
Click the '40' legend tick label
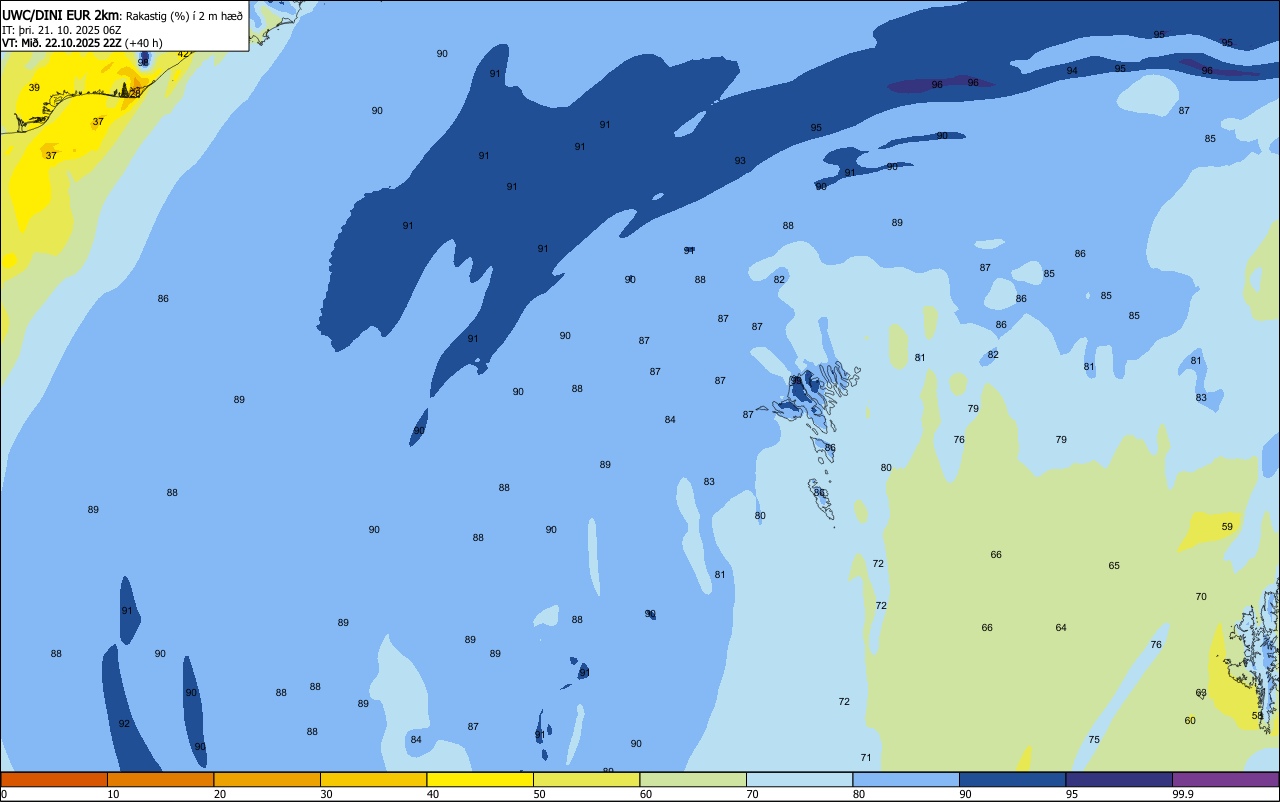coord(433,794)
